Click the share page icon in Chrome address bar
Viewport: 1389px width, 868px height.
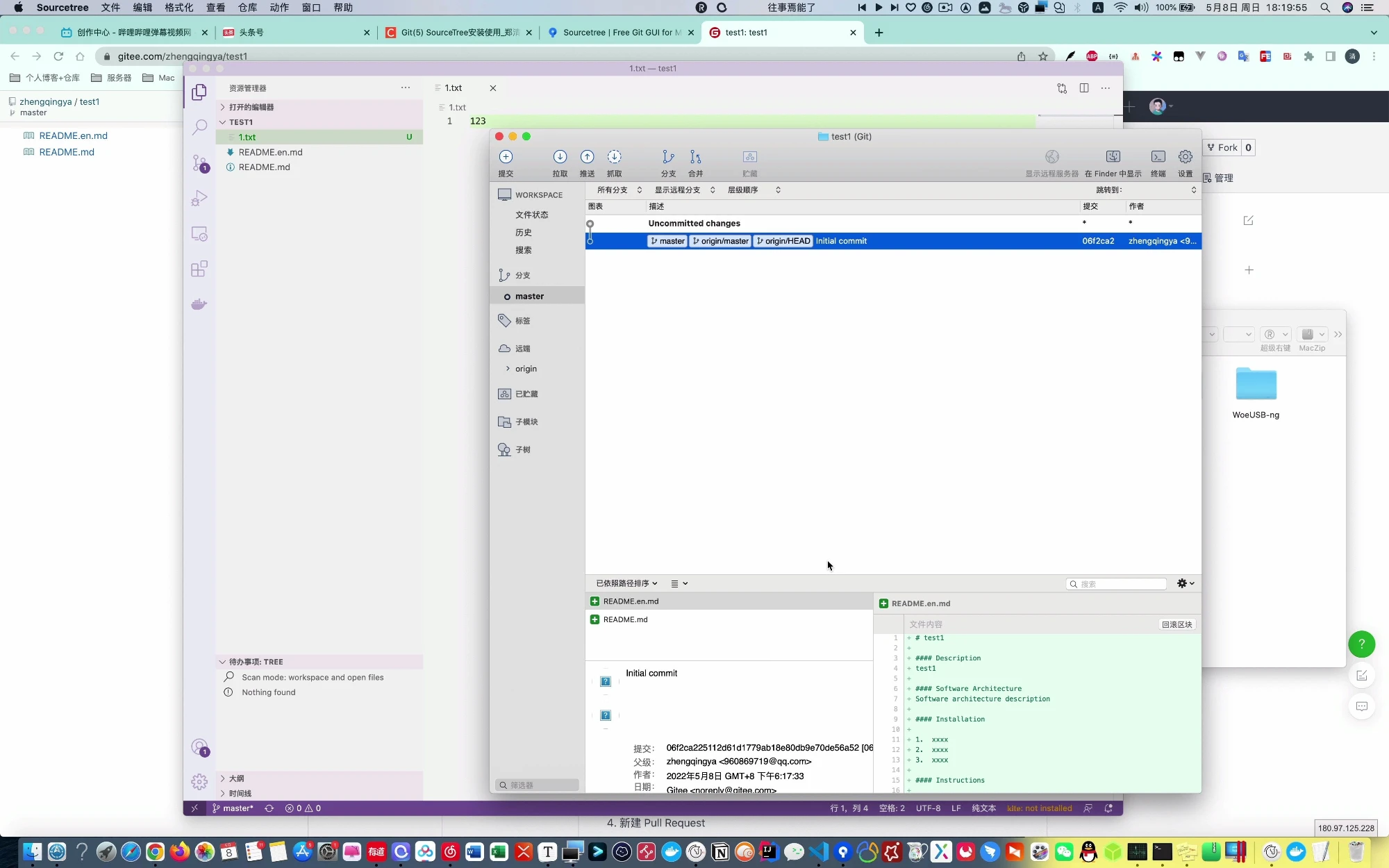click(x=1021, y=56)
